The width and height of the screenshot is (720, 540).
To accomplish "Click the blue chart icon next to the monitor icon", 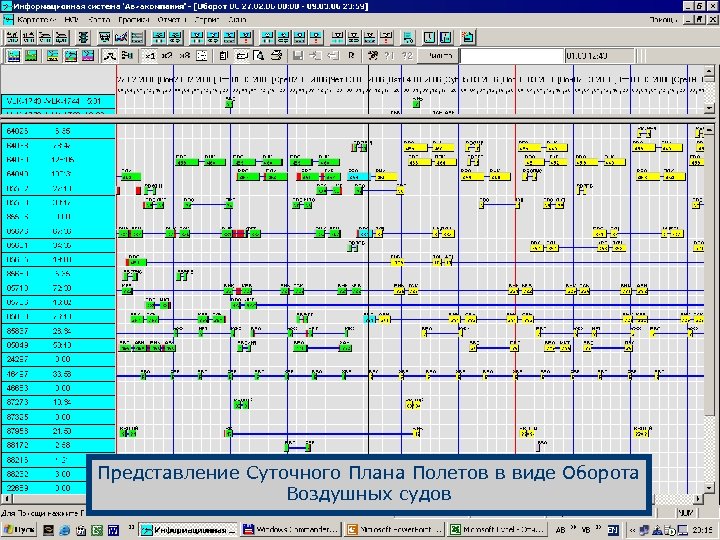I will coord(121,37).
